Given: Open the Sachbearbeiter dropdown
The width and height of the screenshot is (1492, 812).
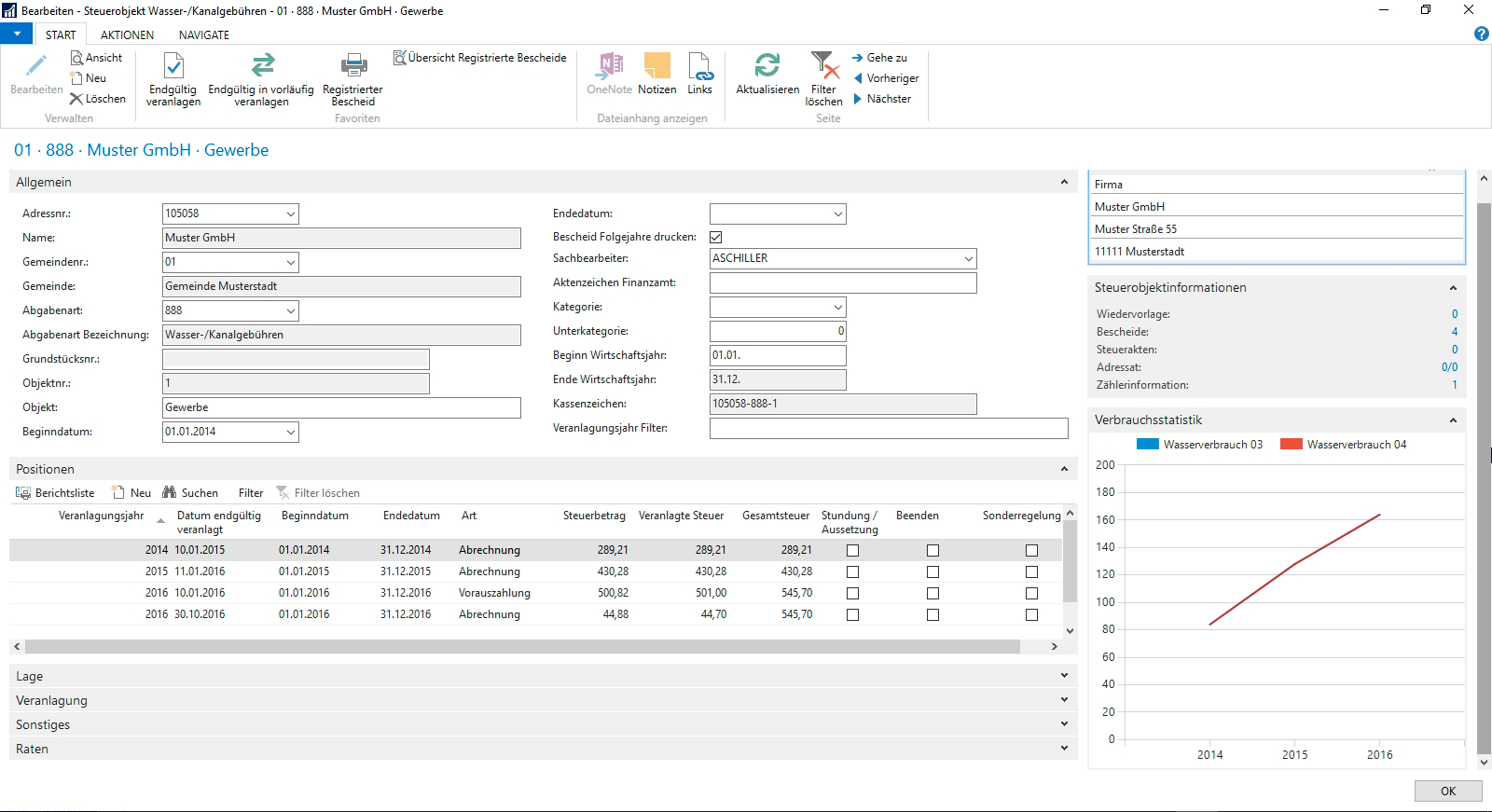Looking at the screenshot, I should (x=968, y=259).
